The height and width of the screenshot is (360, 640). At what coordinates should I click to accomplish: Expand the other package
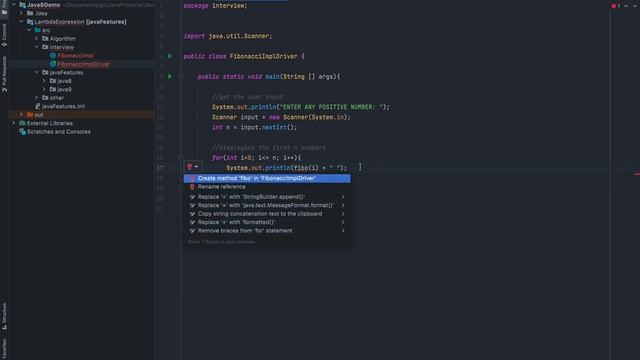click(37, 98)
